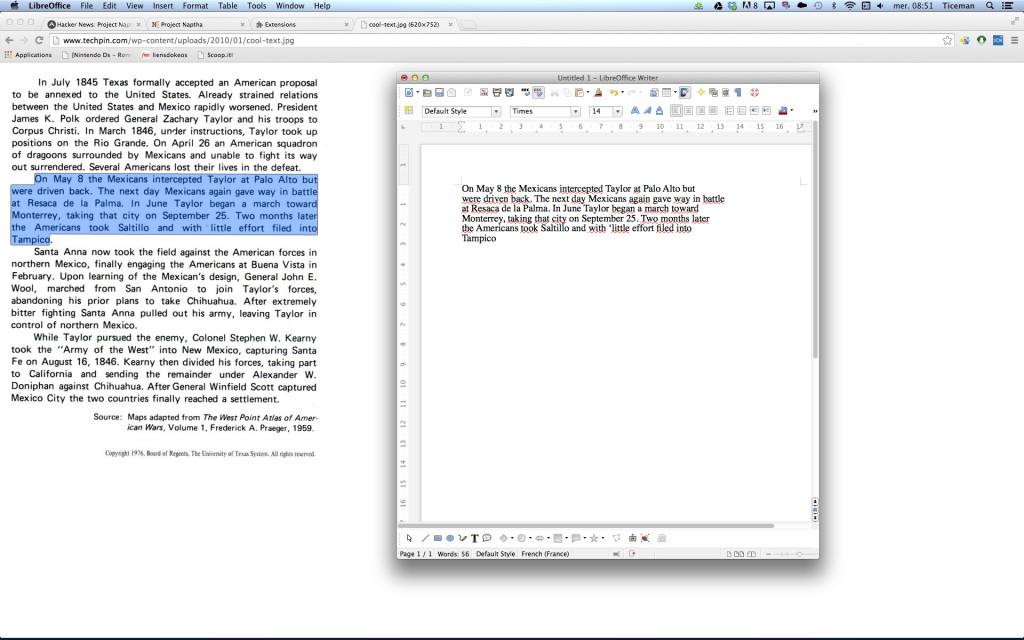Image resolution: width=1024 pixels, height=640 pixels.
Task: Select the Text box tool
Action: [x=474, y=537]
